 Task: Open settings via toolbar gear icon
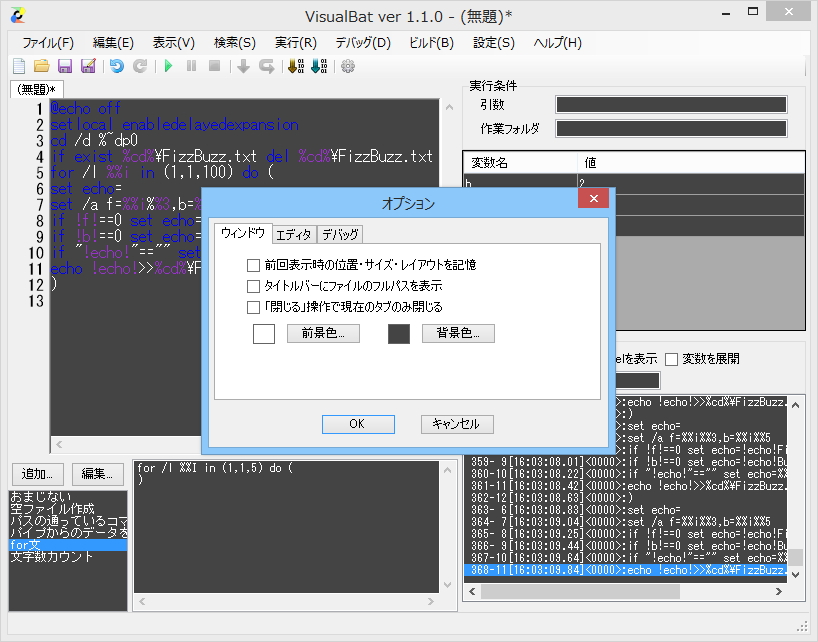tap(348, 66)
